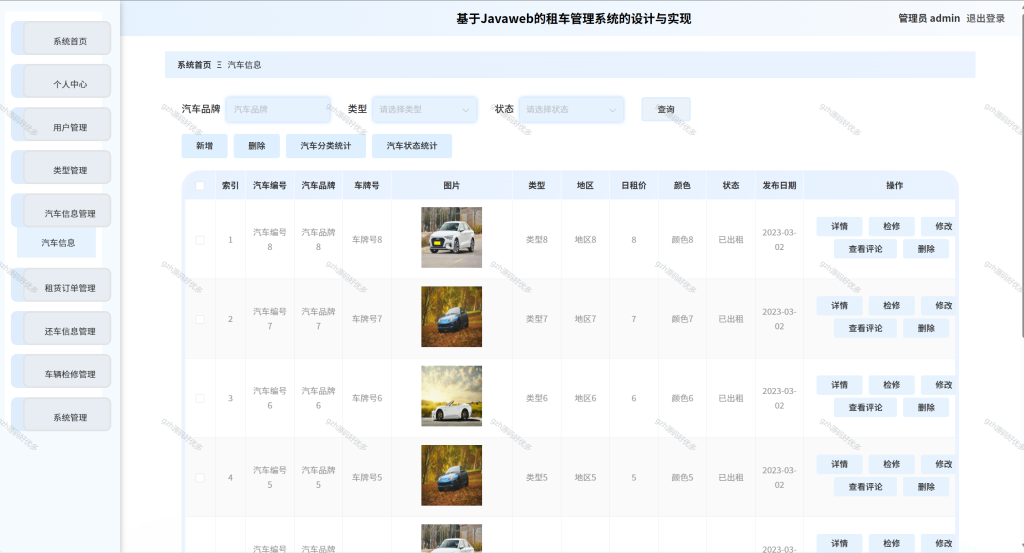Screen dimensions: 1024x553
Task: Click 详情 for row 车牌号7
Action: pyautogui.click(x=839, y=306)
